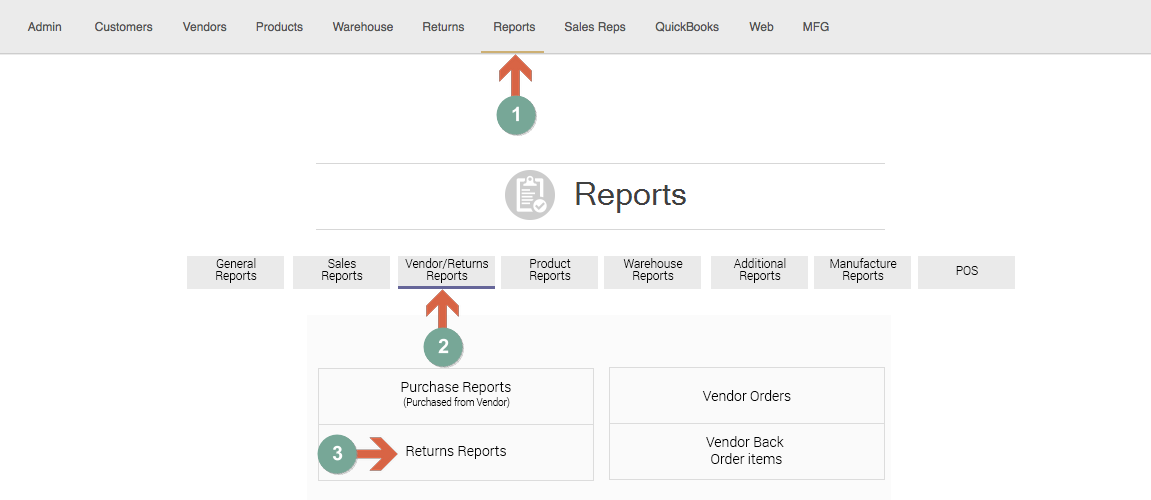Click the Reports clipboard icon
The width and height of the screenshot is (1151, 500).
530,196
